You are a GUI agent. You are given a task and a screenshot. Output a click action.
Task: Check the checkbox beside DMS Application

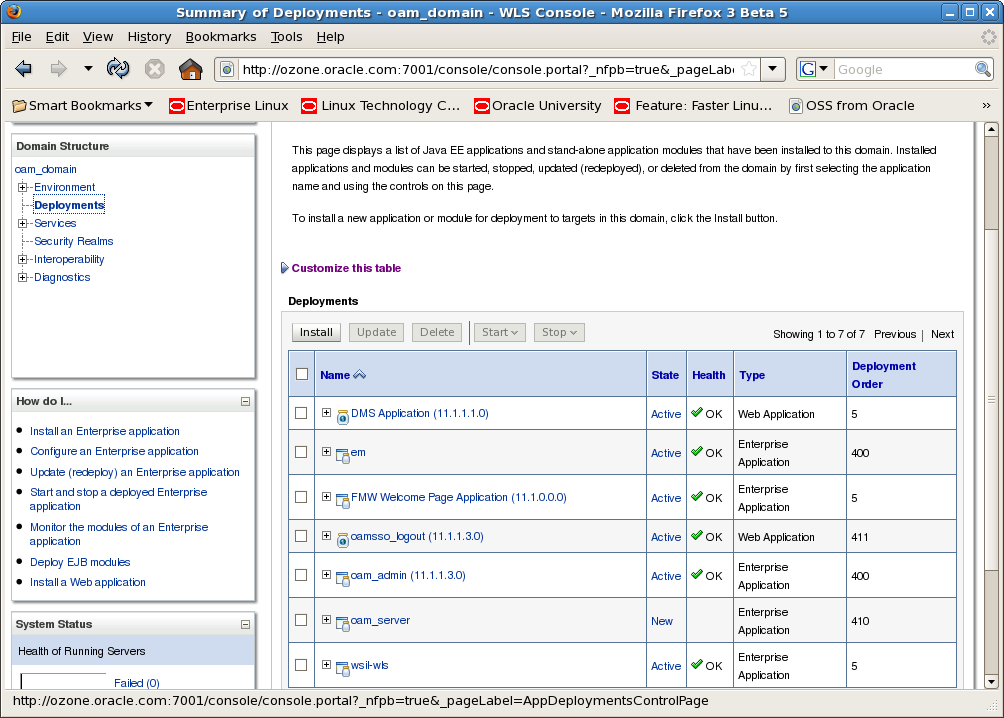(x=301, y=413)
